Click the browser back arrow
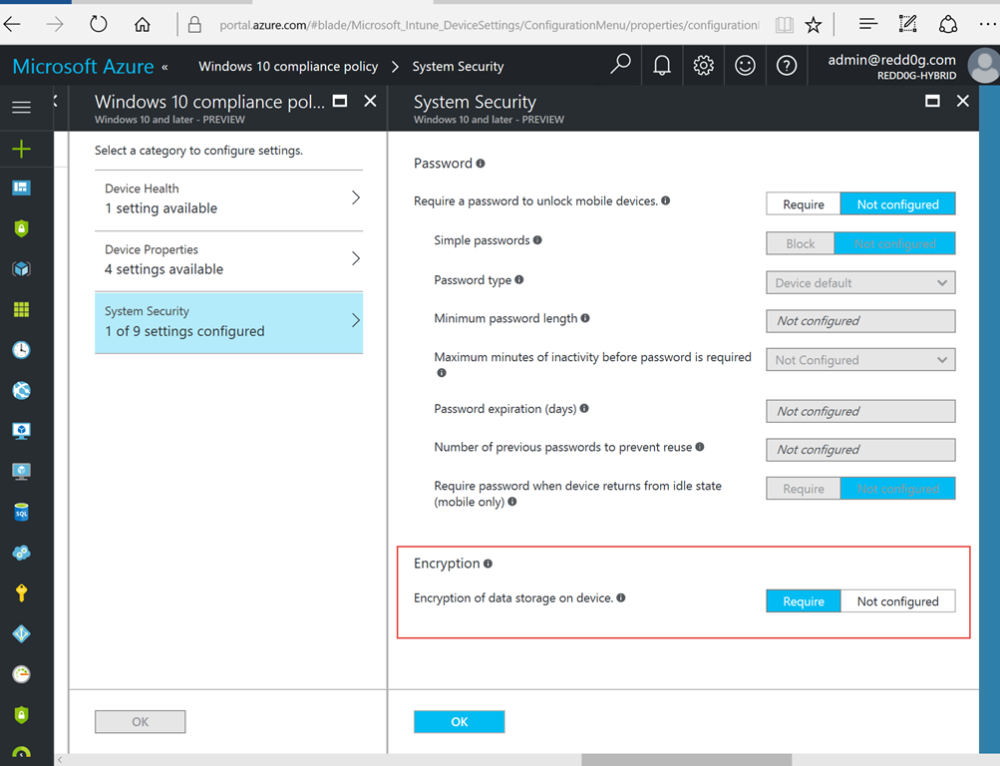This screenshot has height=766, width=1000. 12,24
